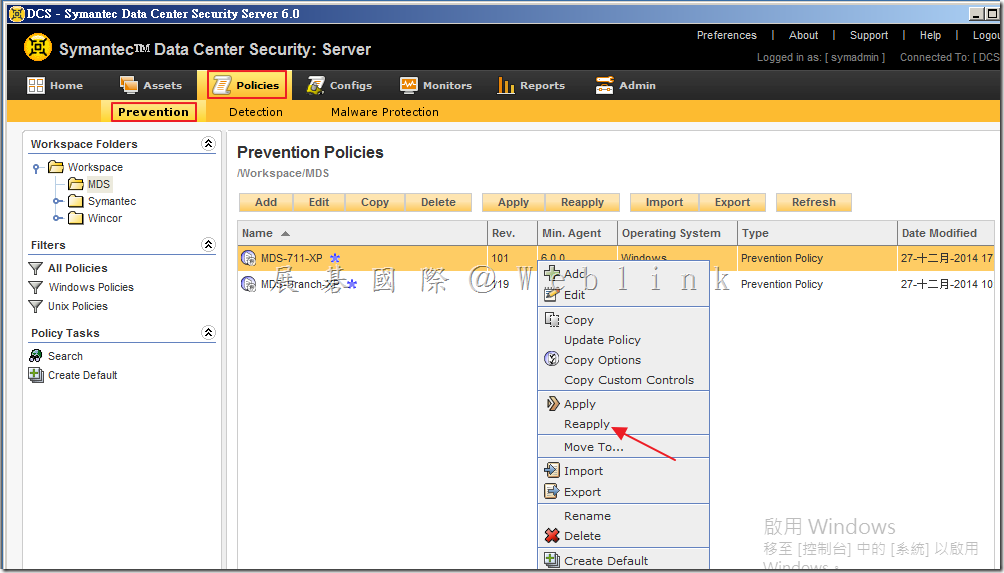
Task: Choose Edit in the context menu
Action: [x=623, y=295]
